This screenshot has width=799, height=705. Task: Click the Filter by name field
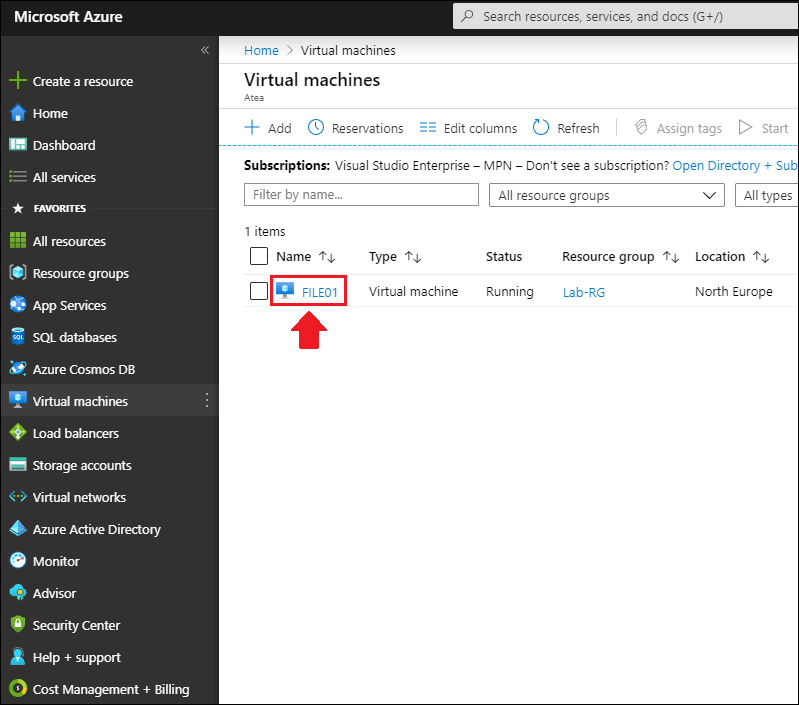(x=361, y=194)
